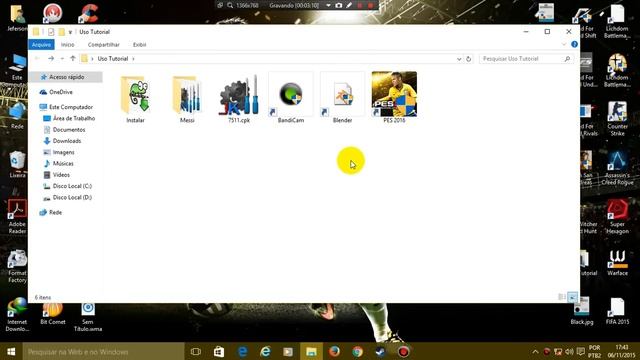Select Rede in navigation pane

(x=51, y=212)
